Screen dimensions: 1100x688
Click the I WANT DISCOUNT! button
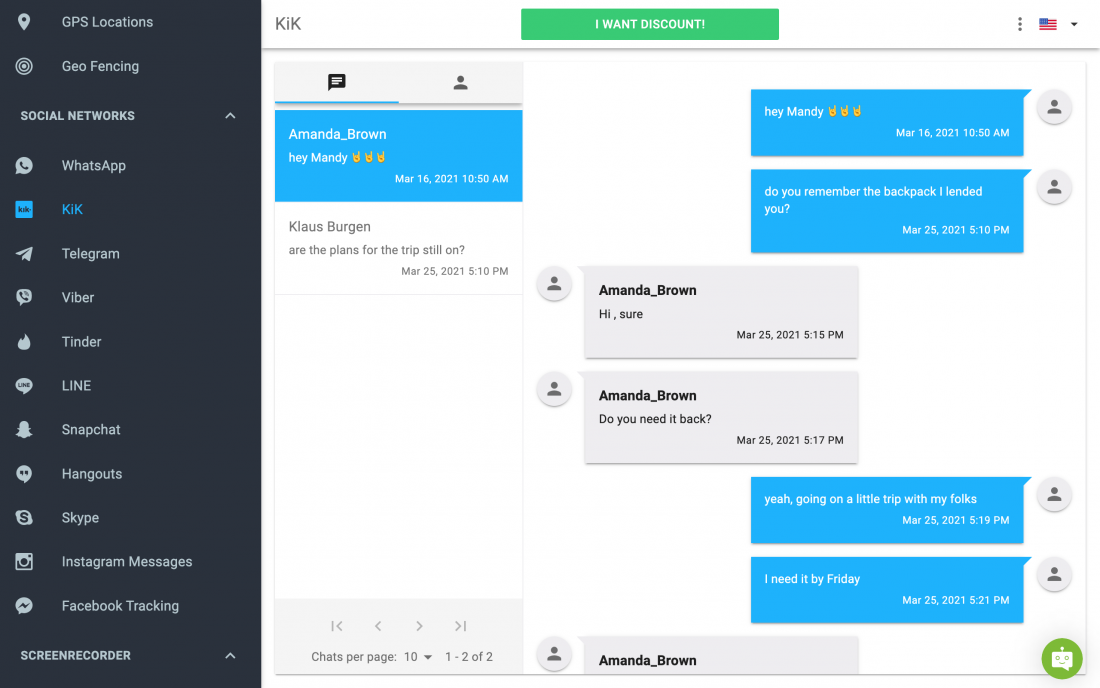650,24
